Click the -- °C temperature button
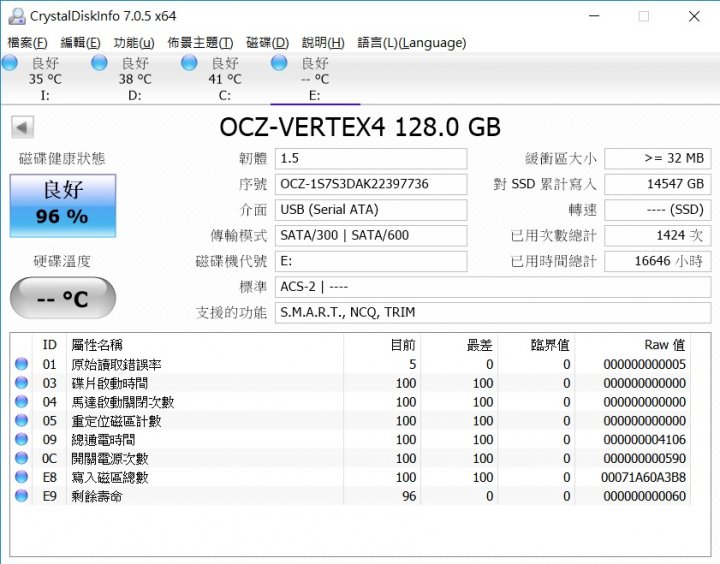Viewport: 720px width, 564px height. tap(63, 298)
